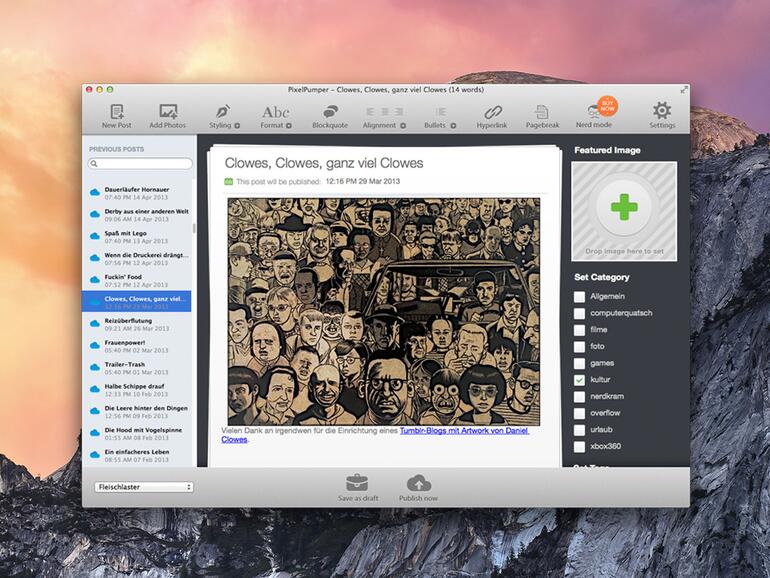770x578 pixels.
Task: Click the sidebar post list scrollbar
Action: point(194,229)
